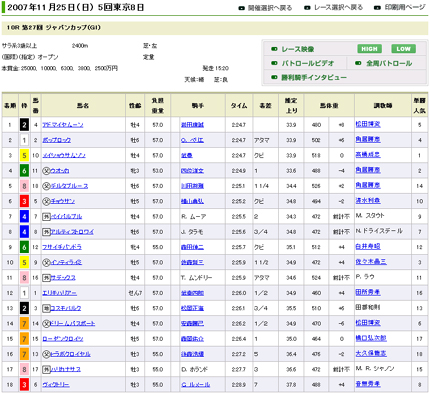Open horse ヒラボクロイヤル page
This screenshot has width=430, height=394.
point(70,354)
